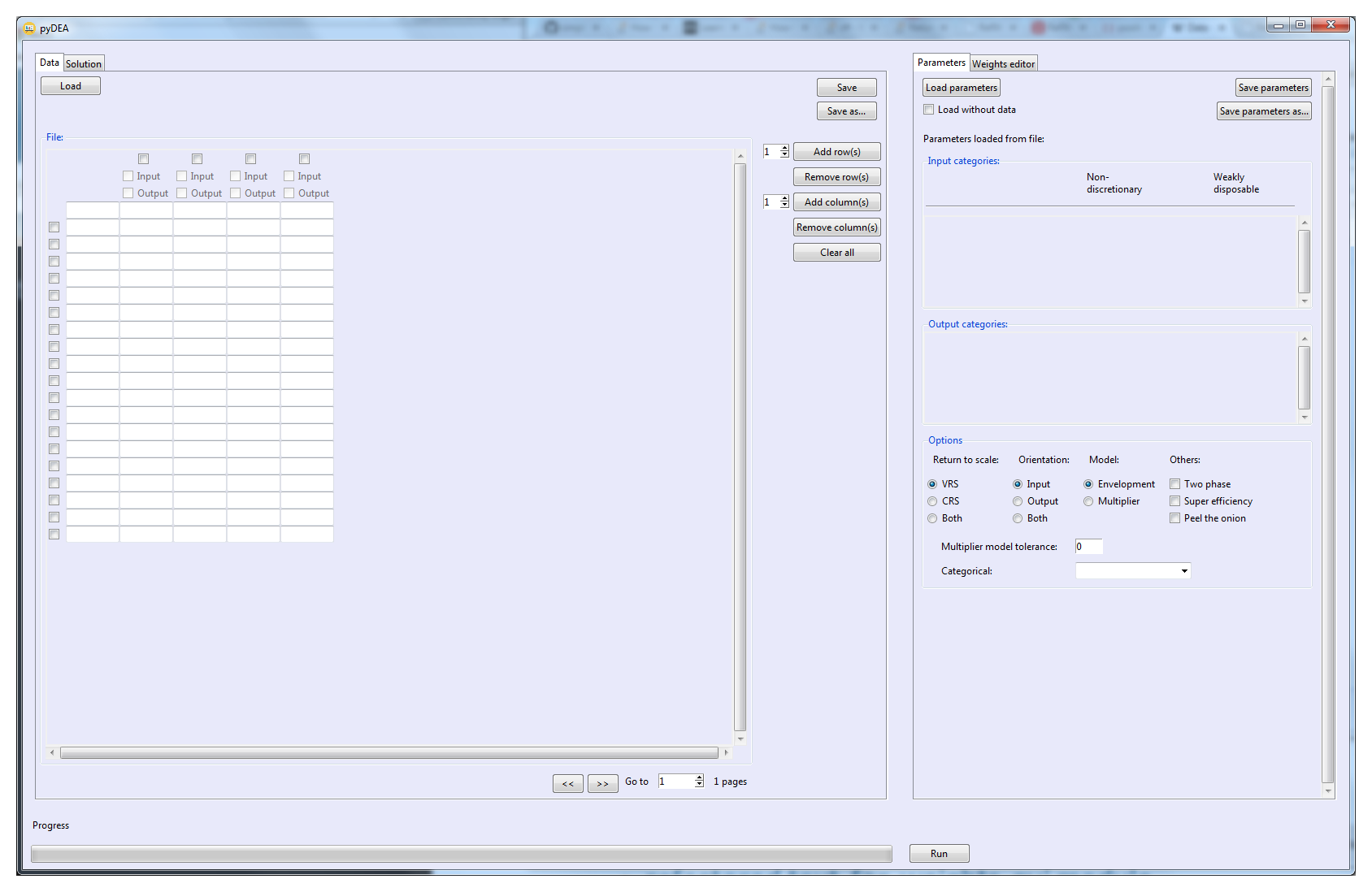This screenshot has width=1372, height=892.
Task: Click the Load button
Action: tap(71, 86)
